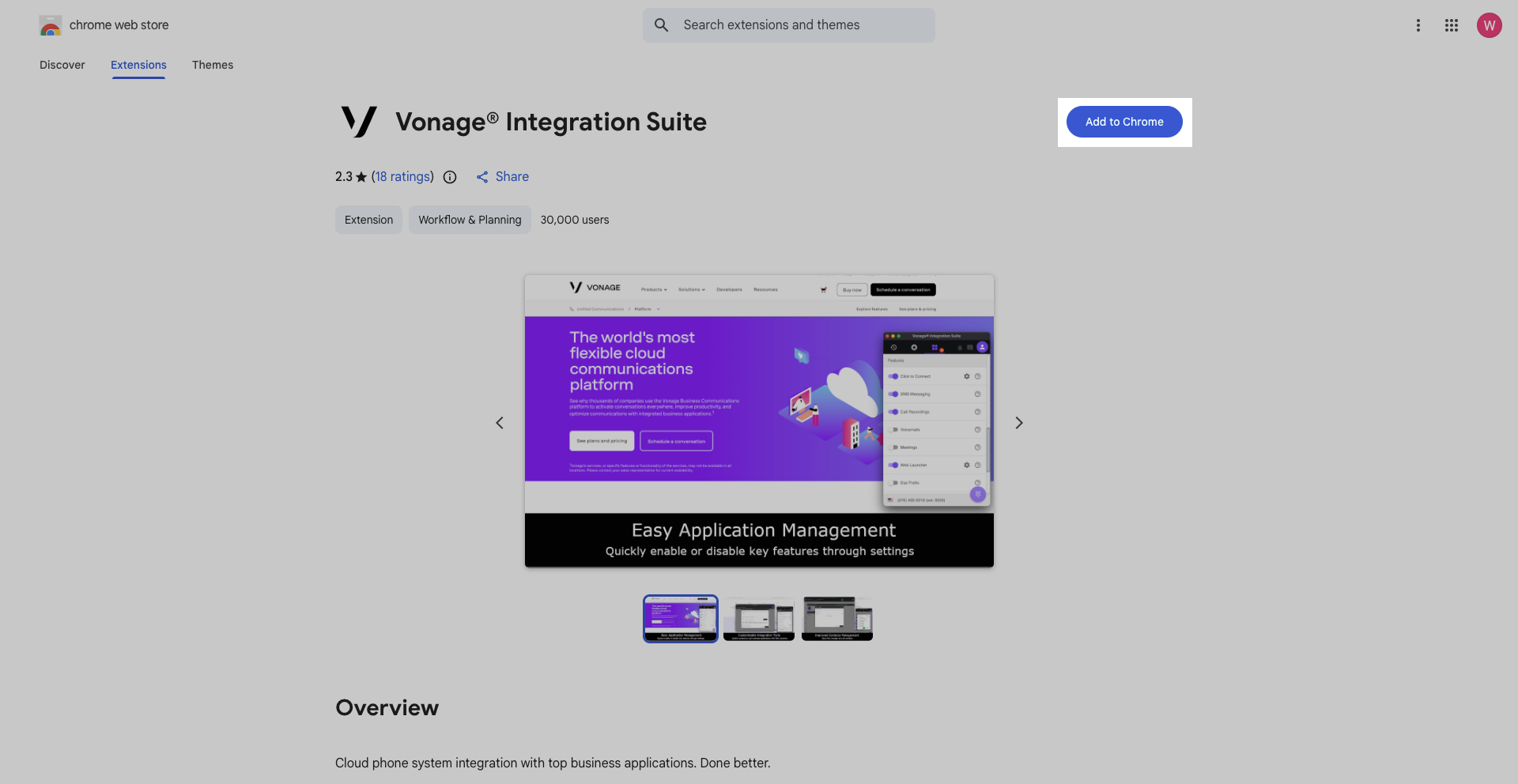Click the Extension category chip
Screen dimensions: 1518x784
(368, 220)
